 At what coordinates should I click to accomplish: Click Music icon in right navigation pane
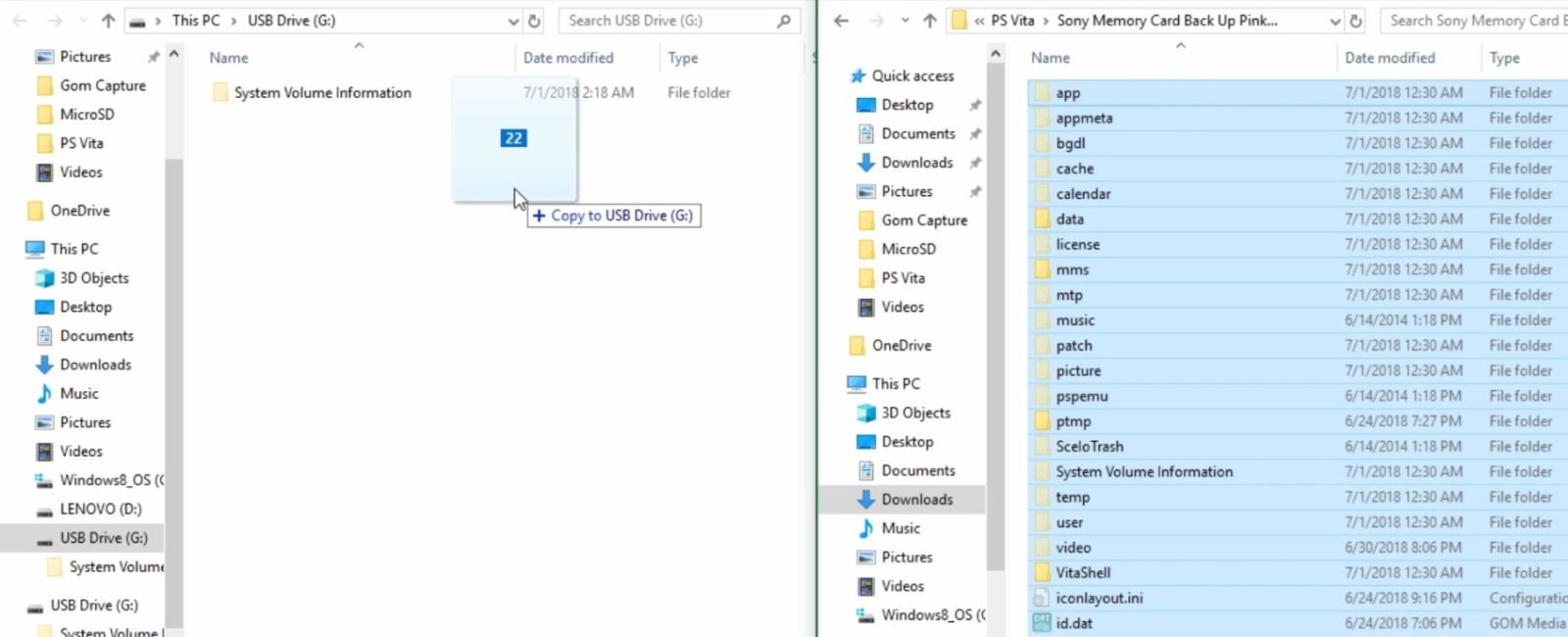point(866,528)
